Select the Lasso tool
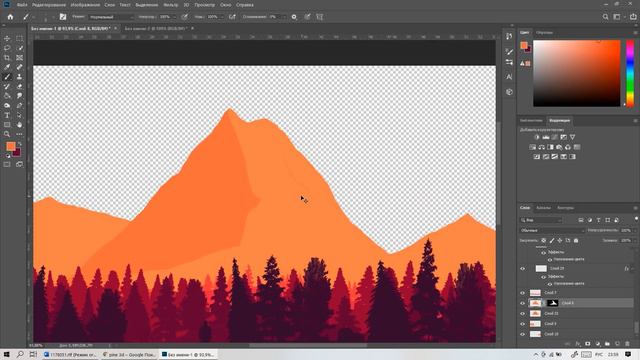This screenshot has width=640, height=360. (7, 48)
